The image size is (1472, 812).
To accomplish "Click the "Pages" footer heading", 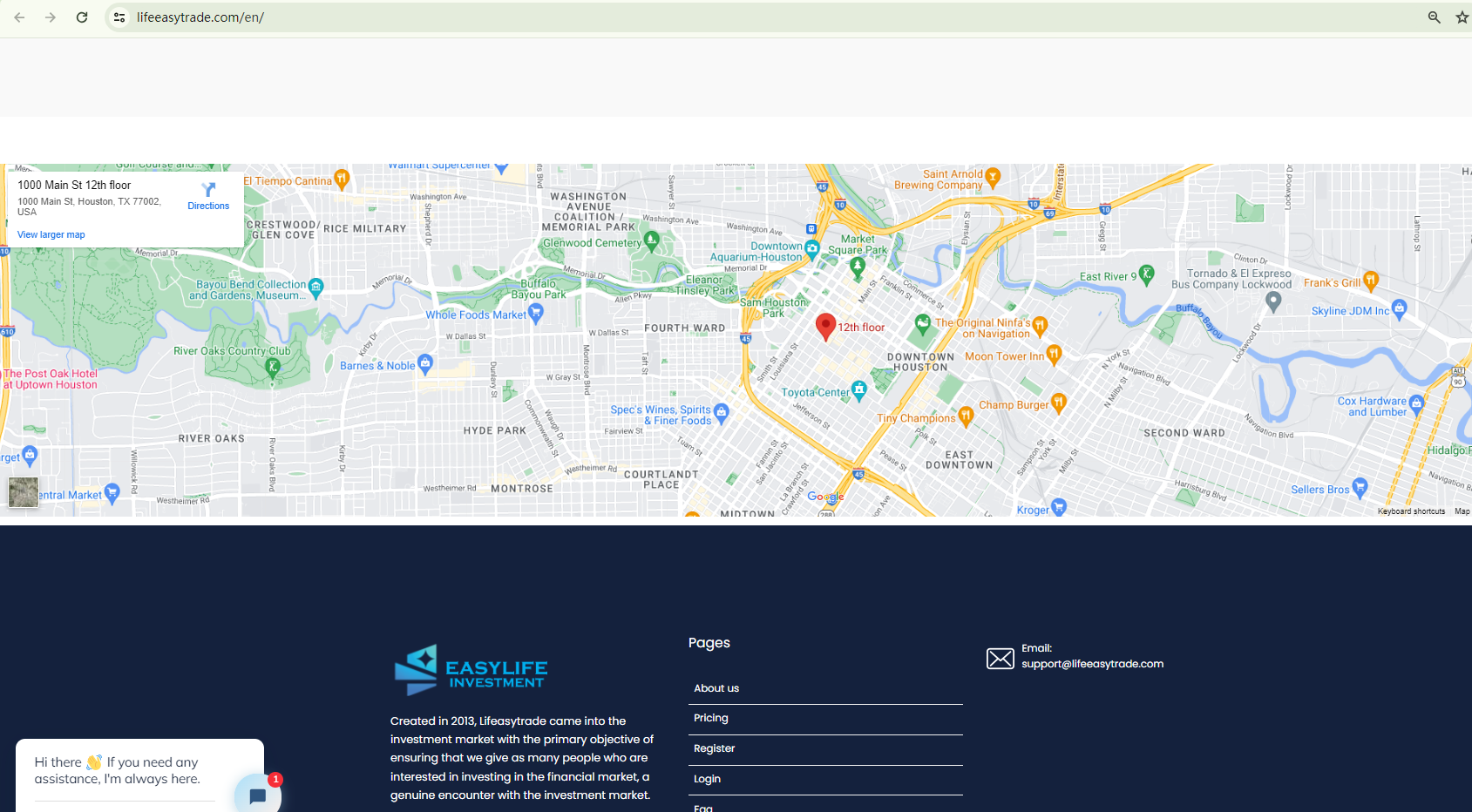I will (x=709, y=643).
